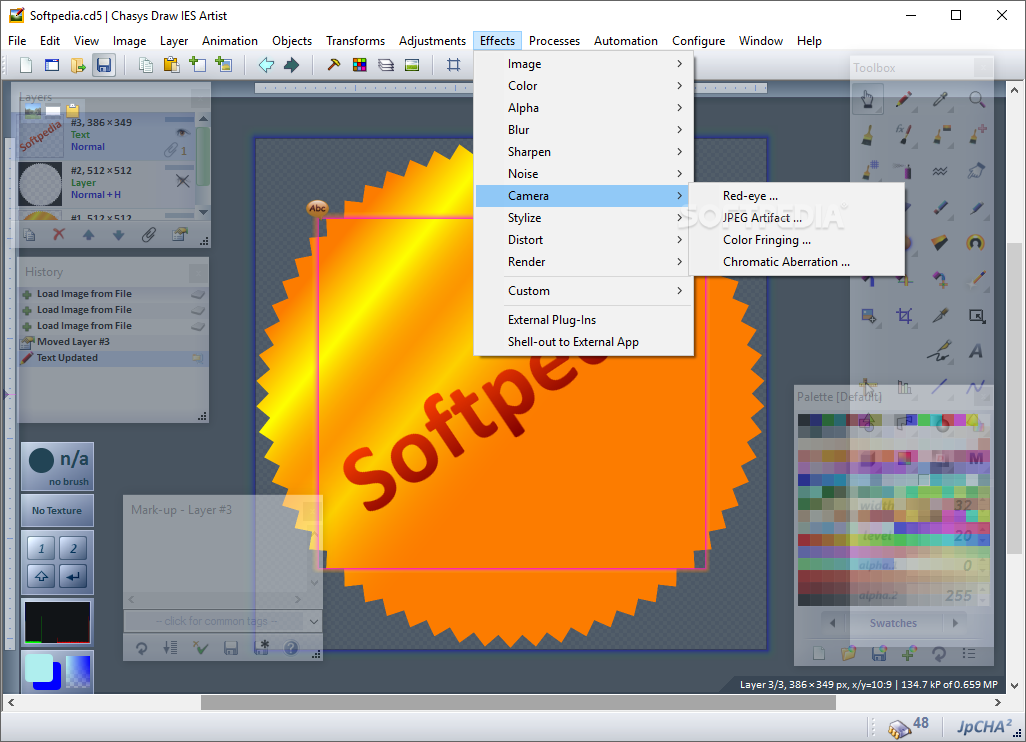
Task: Select the eyedropper tool in Toolbox
Action: pyautogui.click(x=940, y=99)
